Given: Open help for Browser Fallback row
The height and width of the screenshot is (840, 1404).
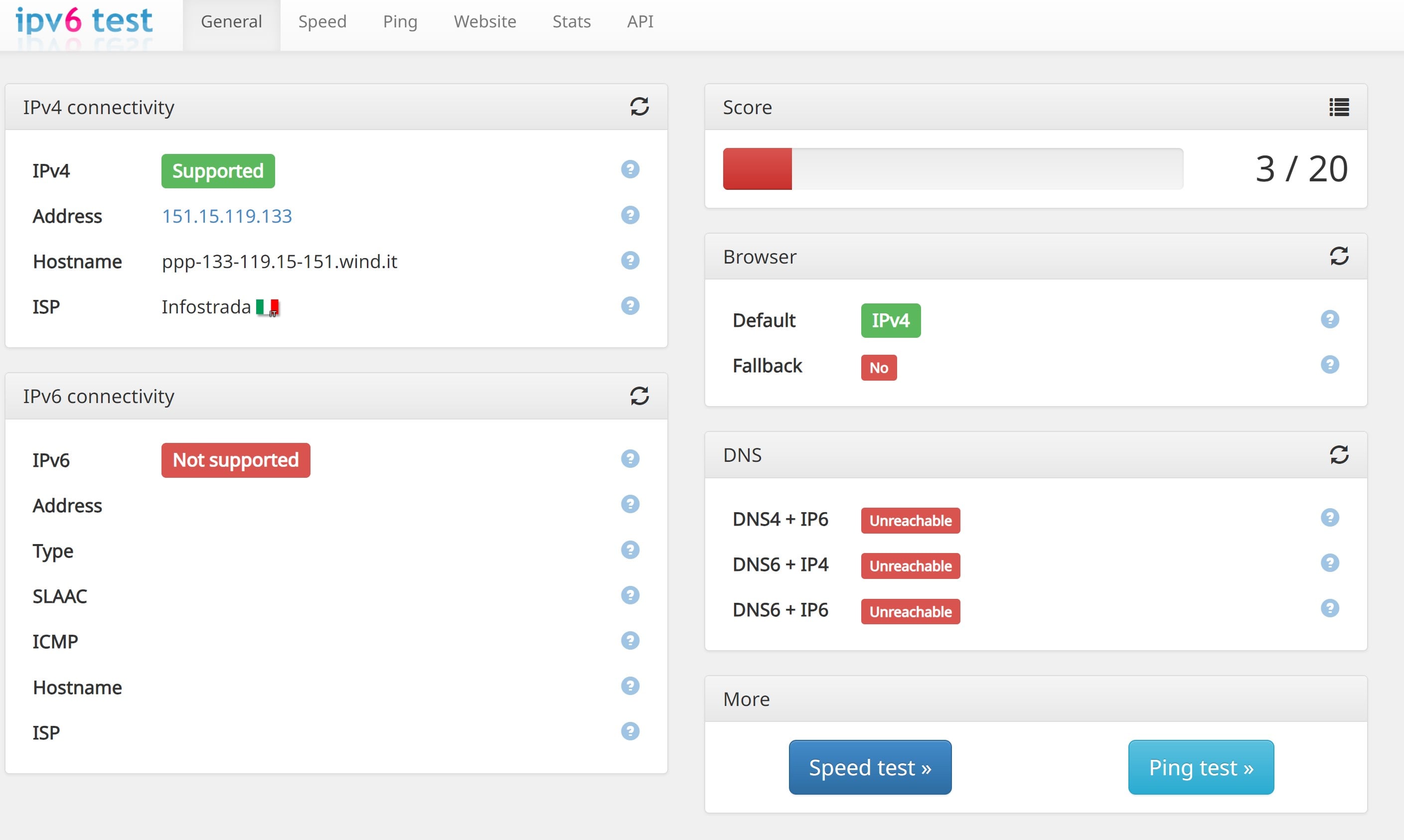Looking at the screenshot, I should tap(1330, 365).
